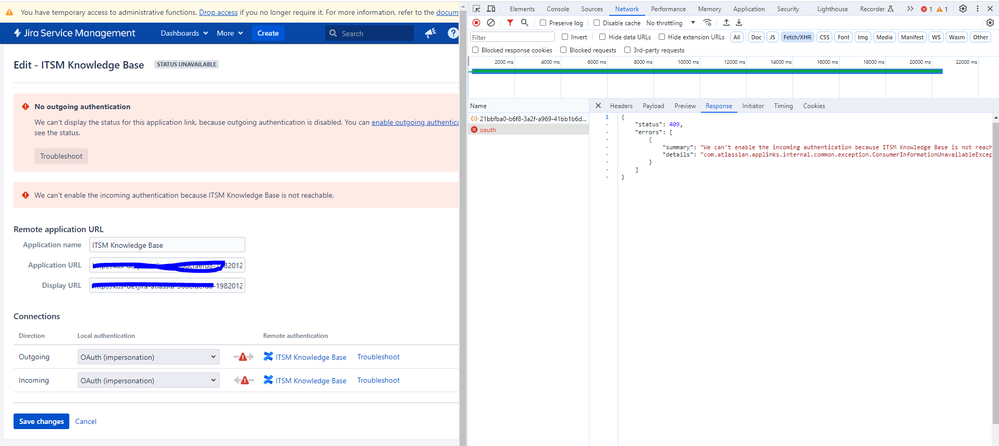Select the failed oauth request row
This screenshot has width=999, height=446.
point(528,129)
